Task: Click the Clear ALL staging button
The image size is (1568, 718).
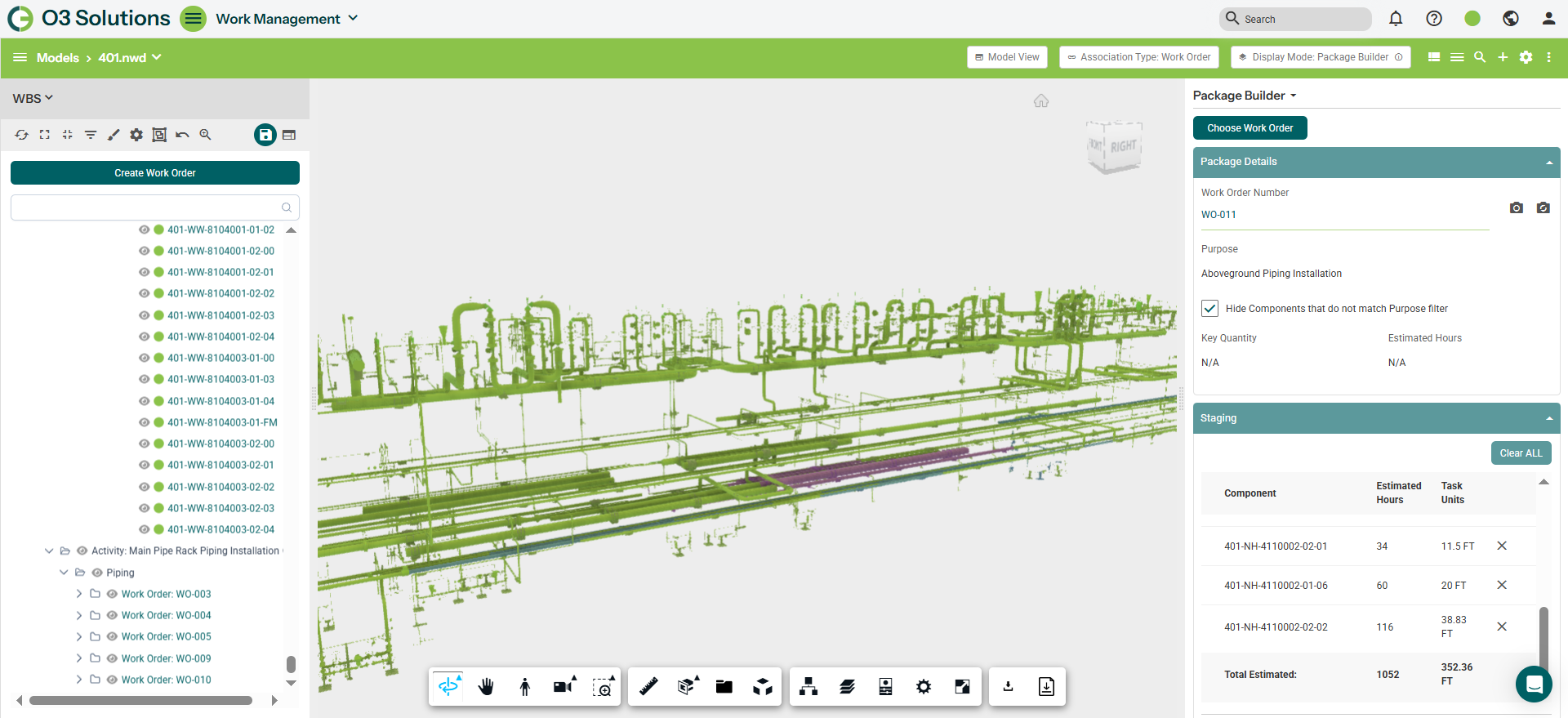Action: click(1521, 453)
